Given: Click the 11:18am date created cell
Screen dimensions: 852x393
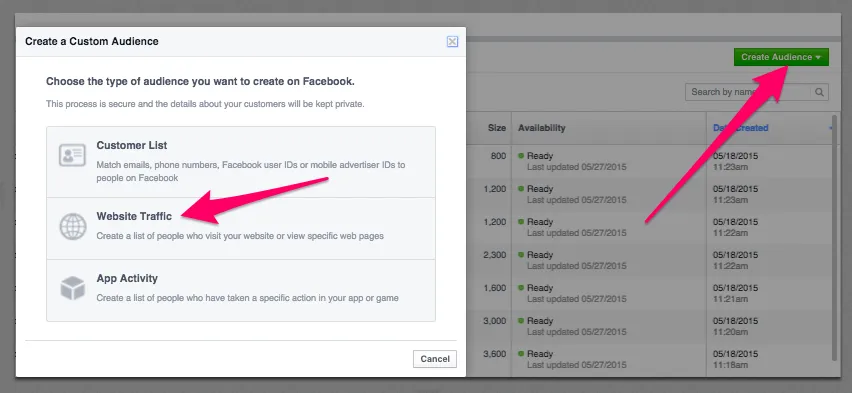Looking at the screenshot, I should coord(735,359).
